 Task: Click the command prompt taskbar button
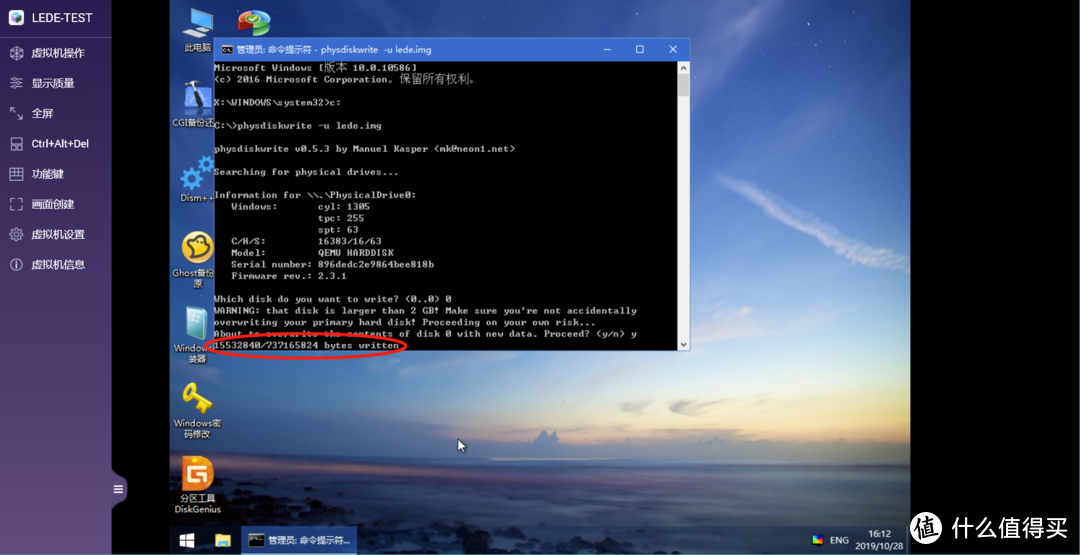[299, 540]
